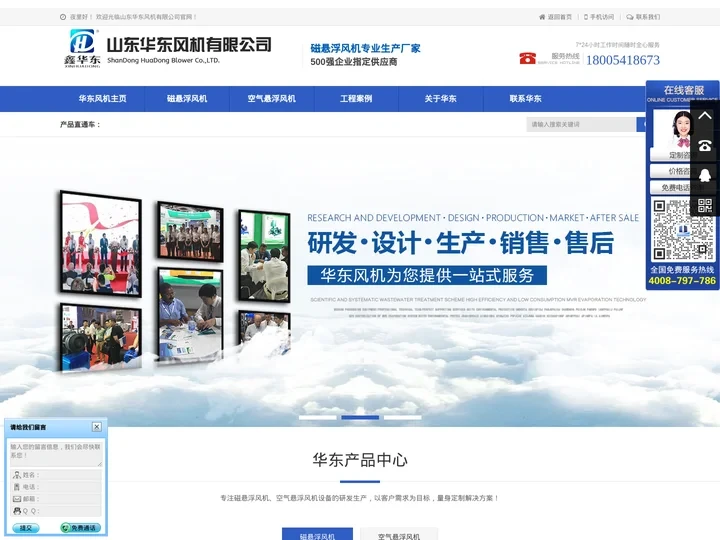
Task: Click the 免费通话 free call button
Action: click(x=81, y=528)
